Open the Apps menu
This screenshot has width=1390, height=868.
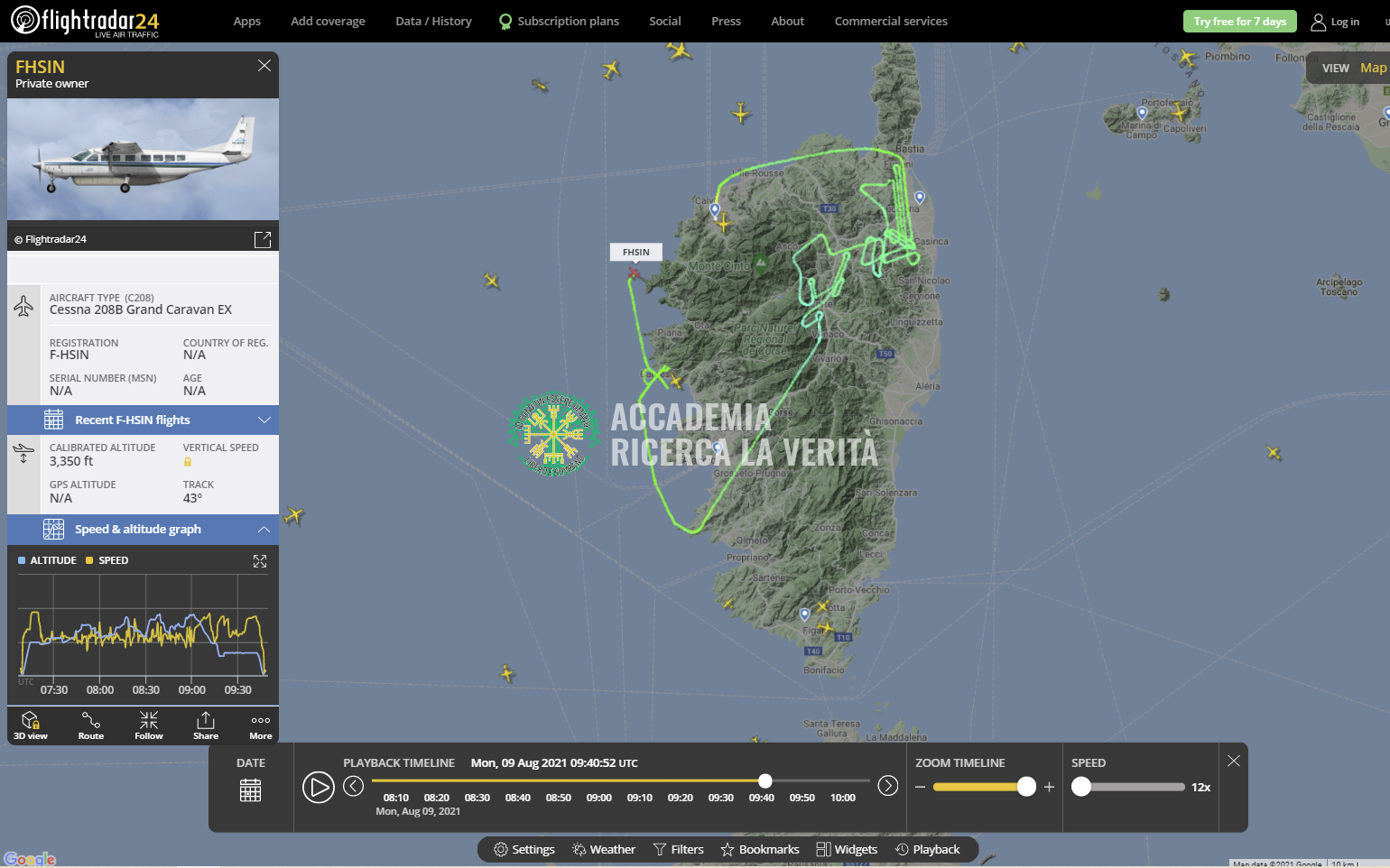click(246, 21)
